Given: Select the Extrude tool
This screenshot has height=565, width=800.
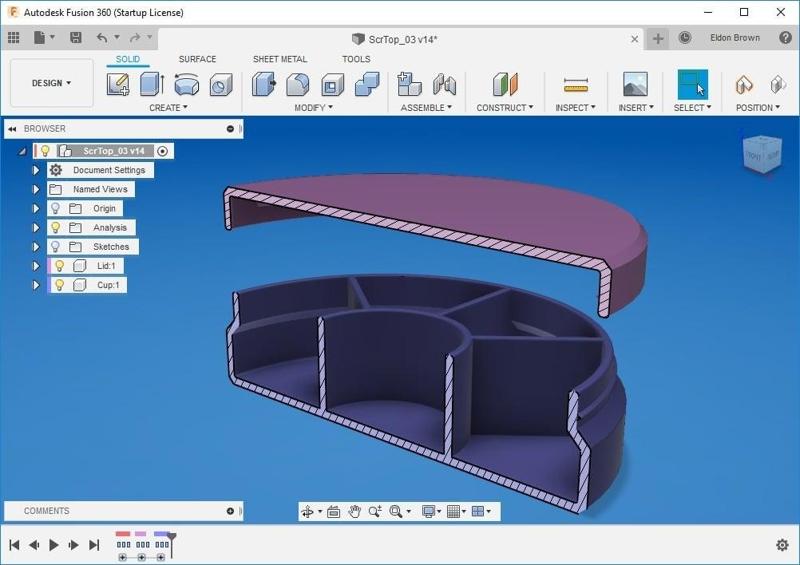Looking at the screenshot, I should [152, 84].
